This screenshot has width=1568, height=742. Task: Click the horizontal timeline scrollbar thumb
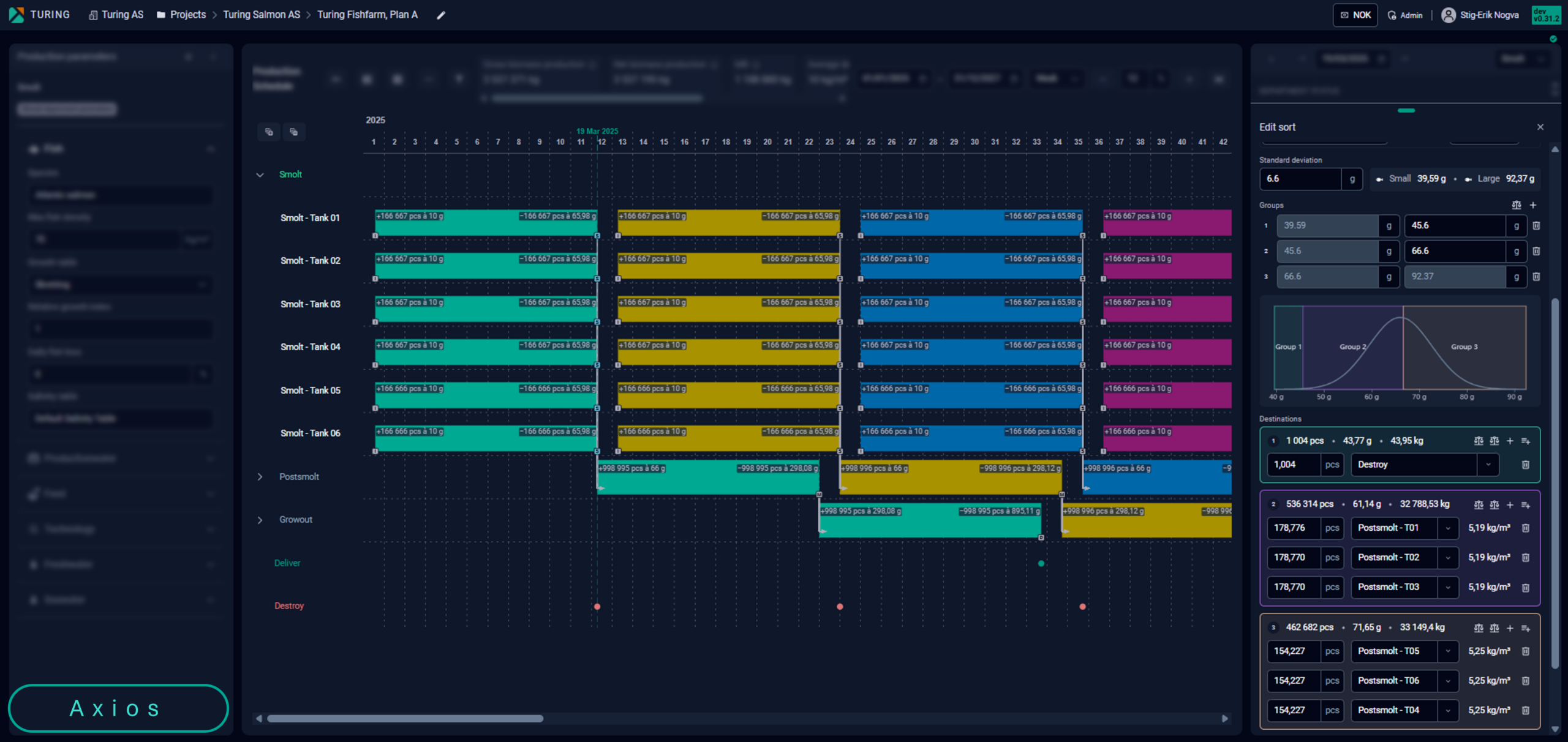(405, 719)
